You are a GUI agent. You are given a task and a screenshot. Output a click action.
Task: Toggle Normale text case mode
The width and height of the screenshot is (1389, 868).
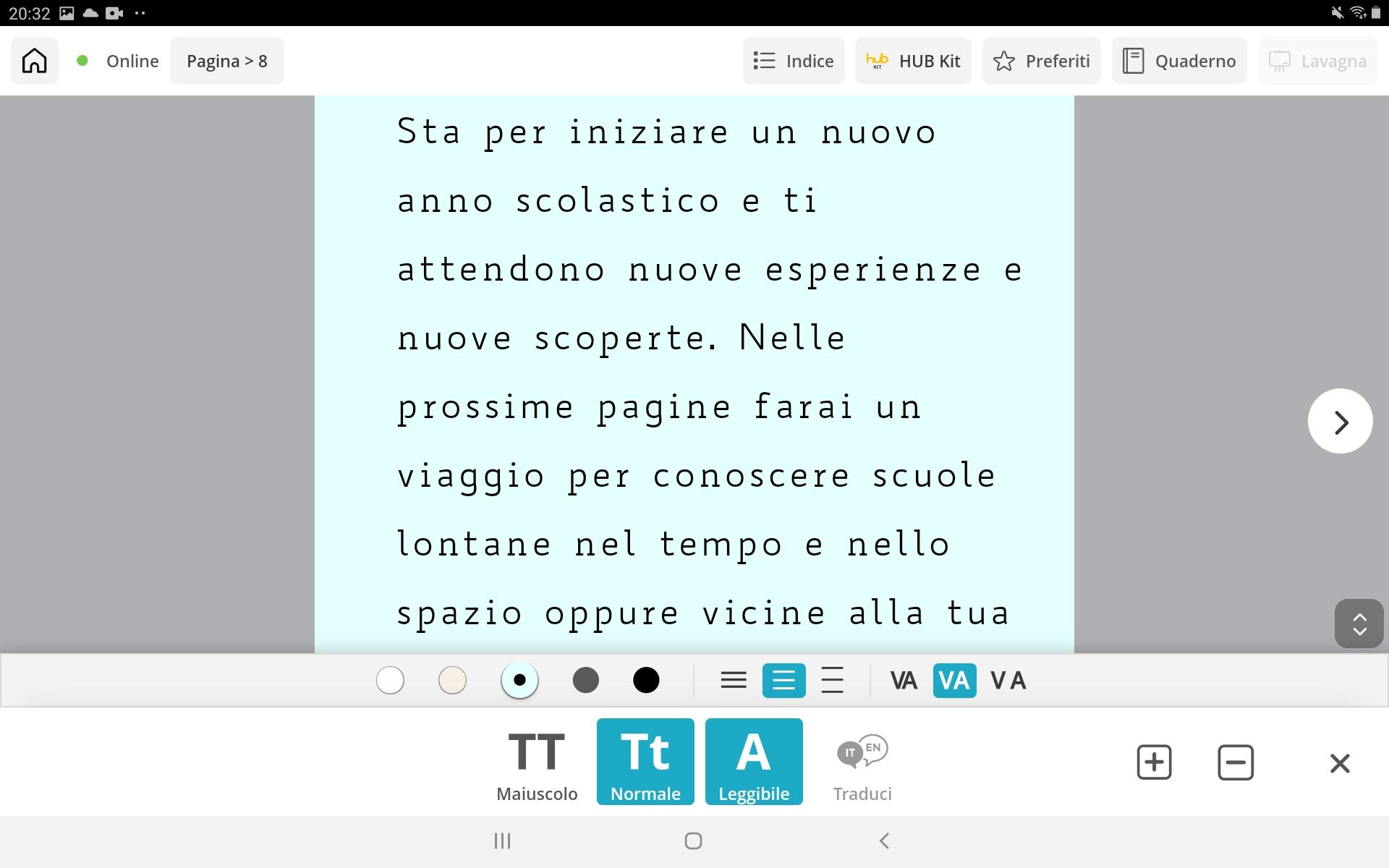click(x=645, y=762)
